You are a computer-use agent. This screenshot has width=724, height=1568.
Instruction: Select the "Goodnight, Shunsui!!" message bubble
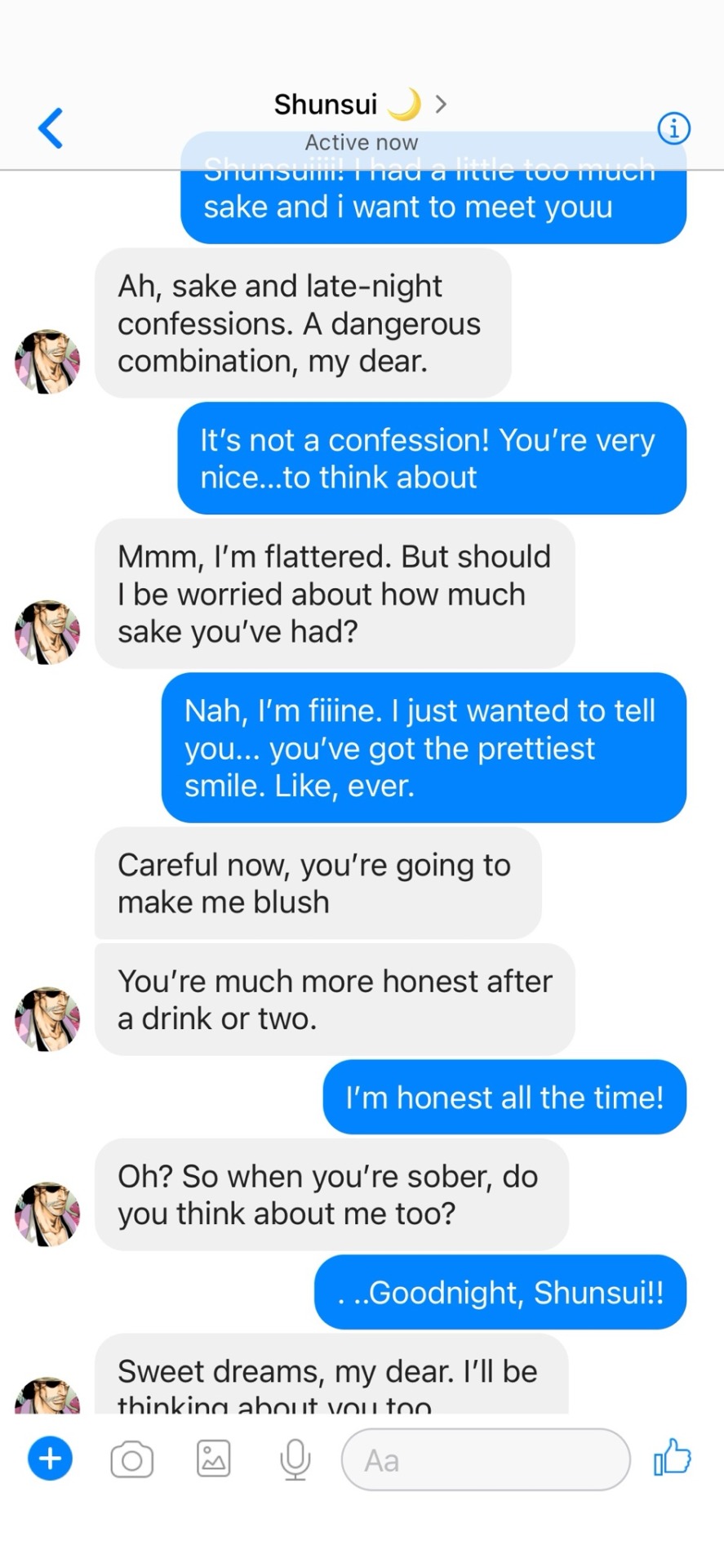click(x=500, y=1293)
